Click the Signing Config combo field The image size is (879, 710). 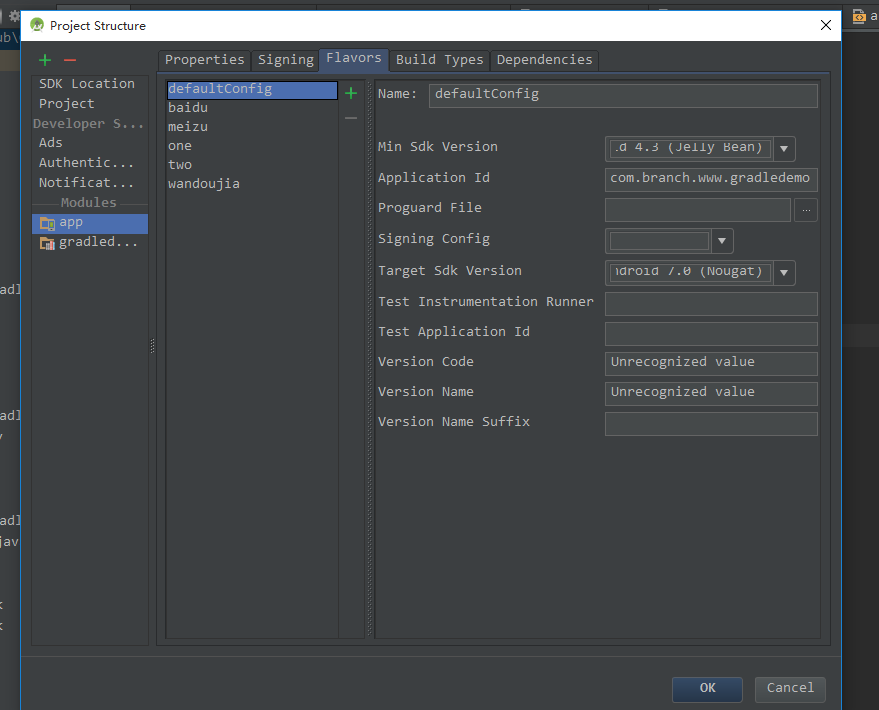click(659, 241)
